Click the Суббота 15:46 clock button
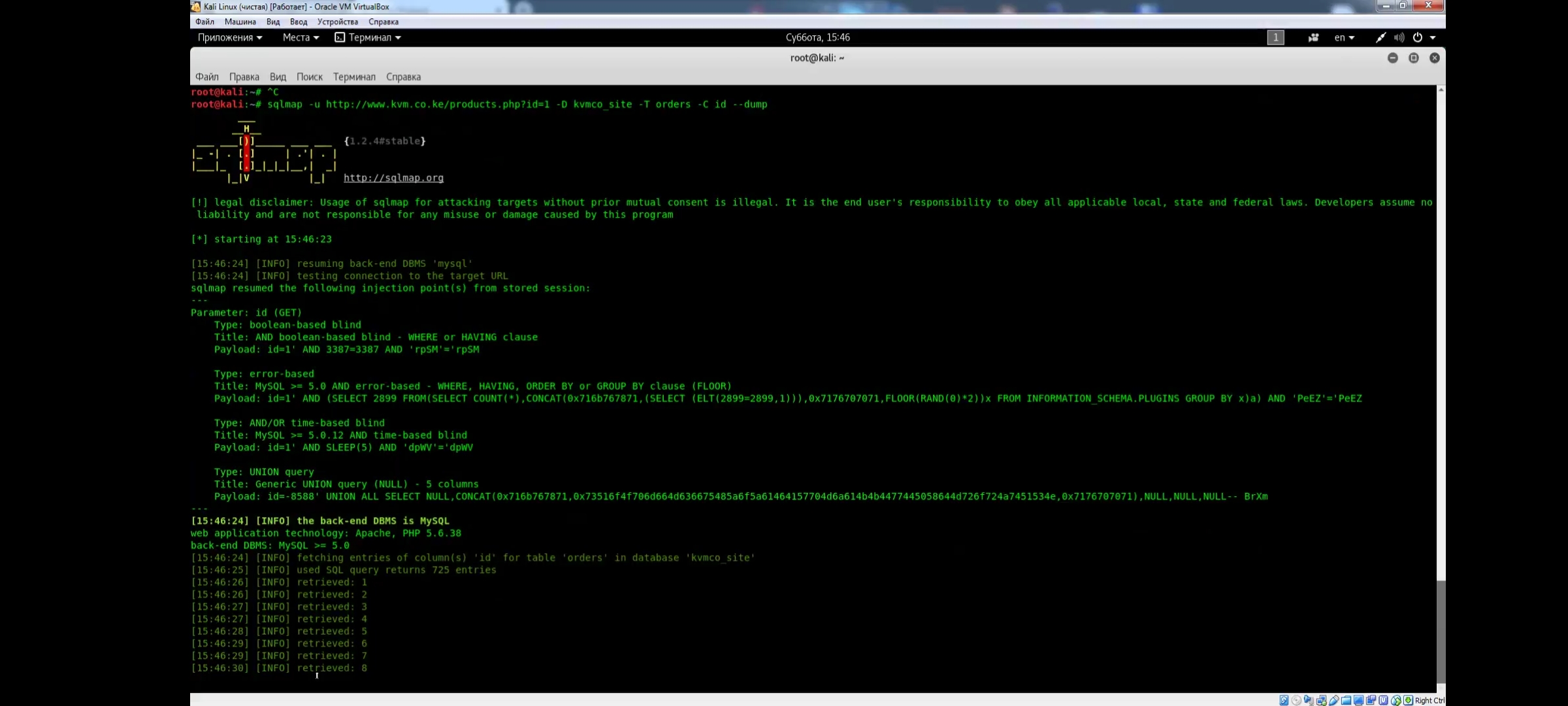This screenshot has width=1568, height=706. coord(817,38)
